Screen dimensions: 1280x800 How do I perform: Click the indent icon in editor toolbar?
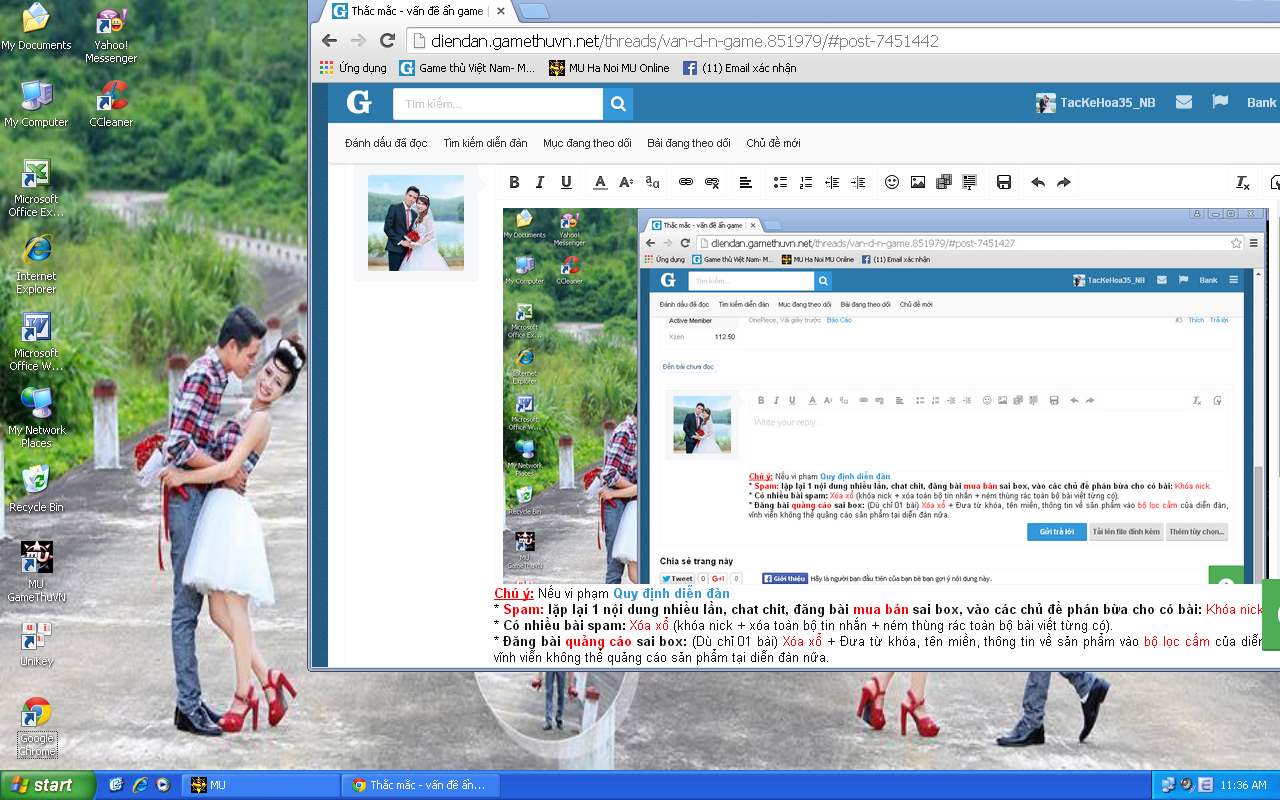(x=858, y=182)
